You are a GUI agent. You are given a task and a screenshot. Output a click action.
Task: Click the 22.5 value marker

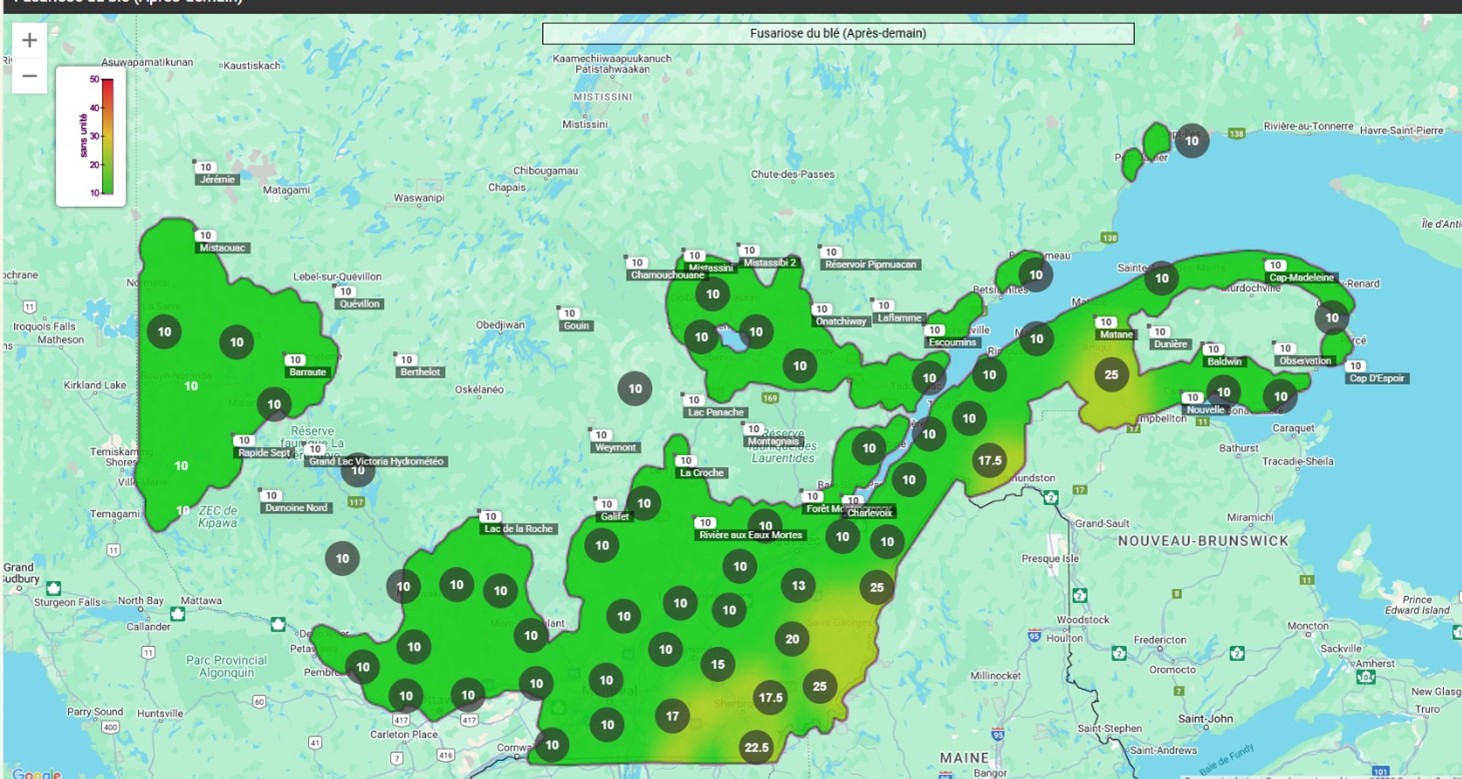click(756, 747)
